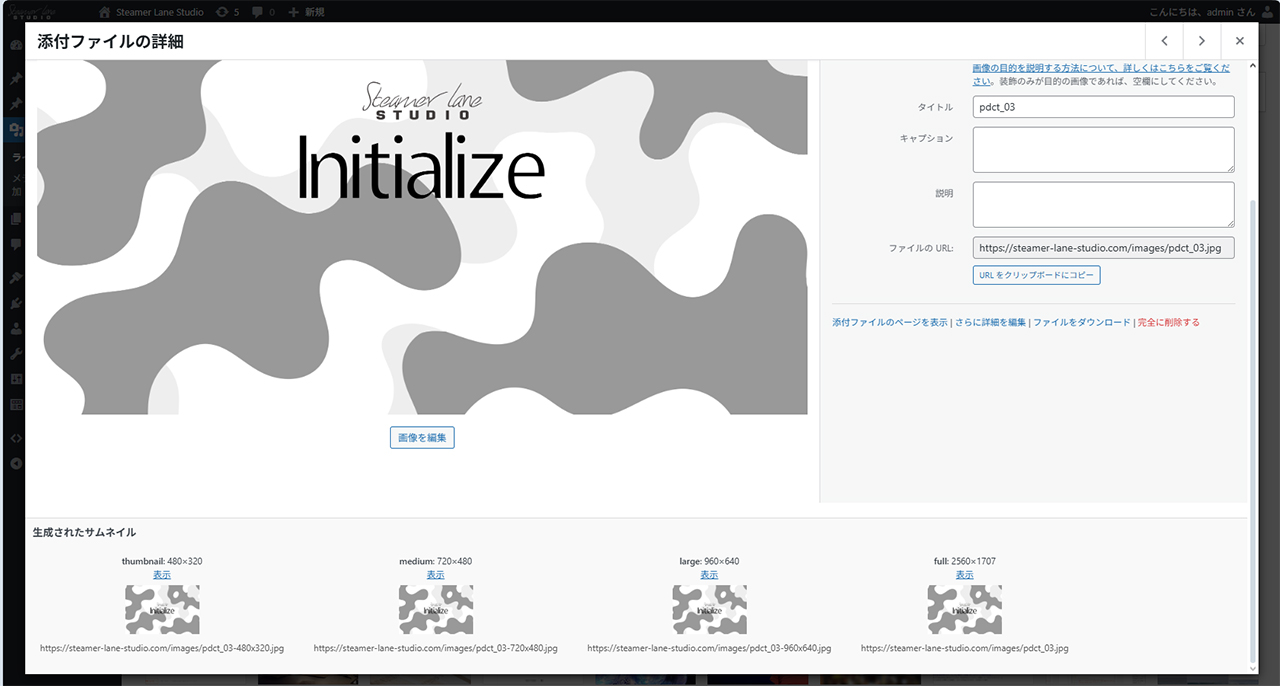
Task: Open Appearance brush icon in admin sidebar
Action: pos(16,277)
